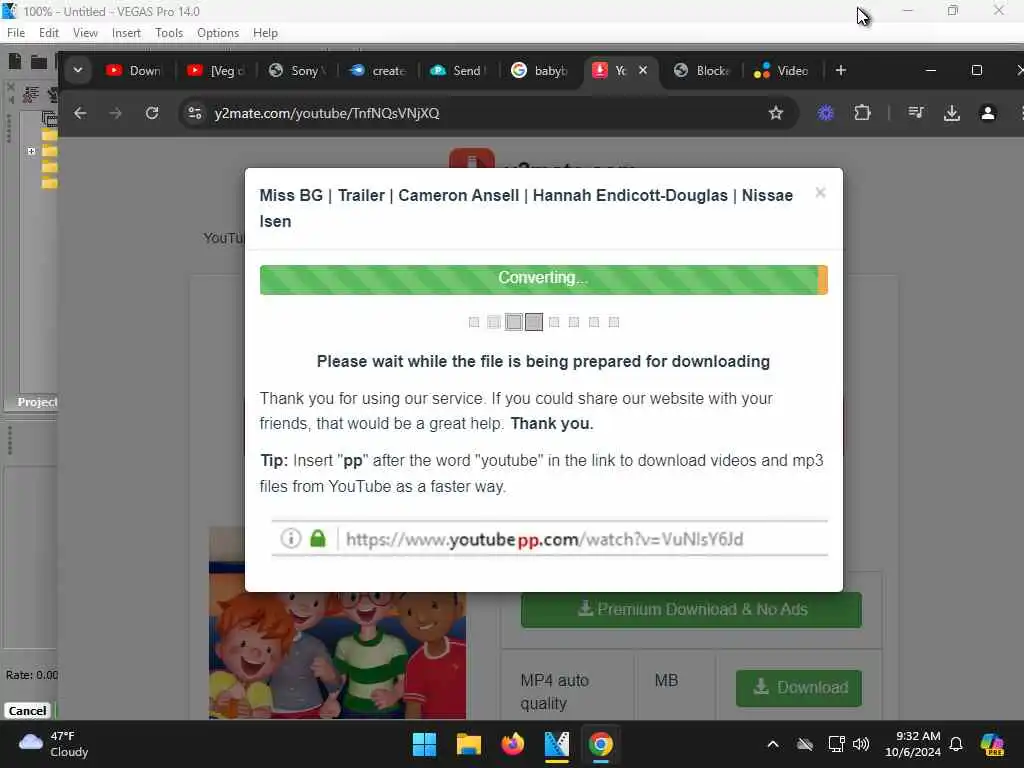Click the green Download button for MP4
This screenshot has height=768, width=1024.
[799, 688]
